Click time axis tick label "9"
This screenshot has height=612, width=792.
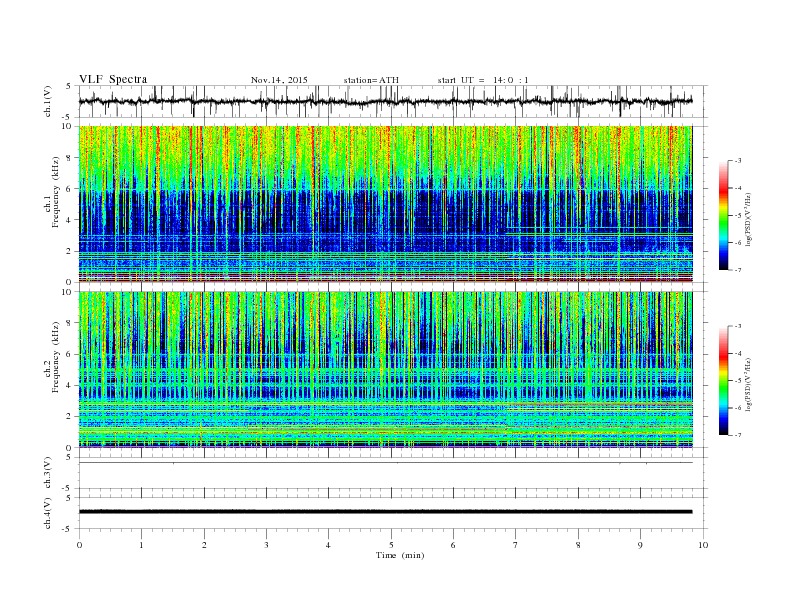(640, 545)
